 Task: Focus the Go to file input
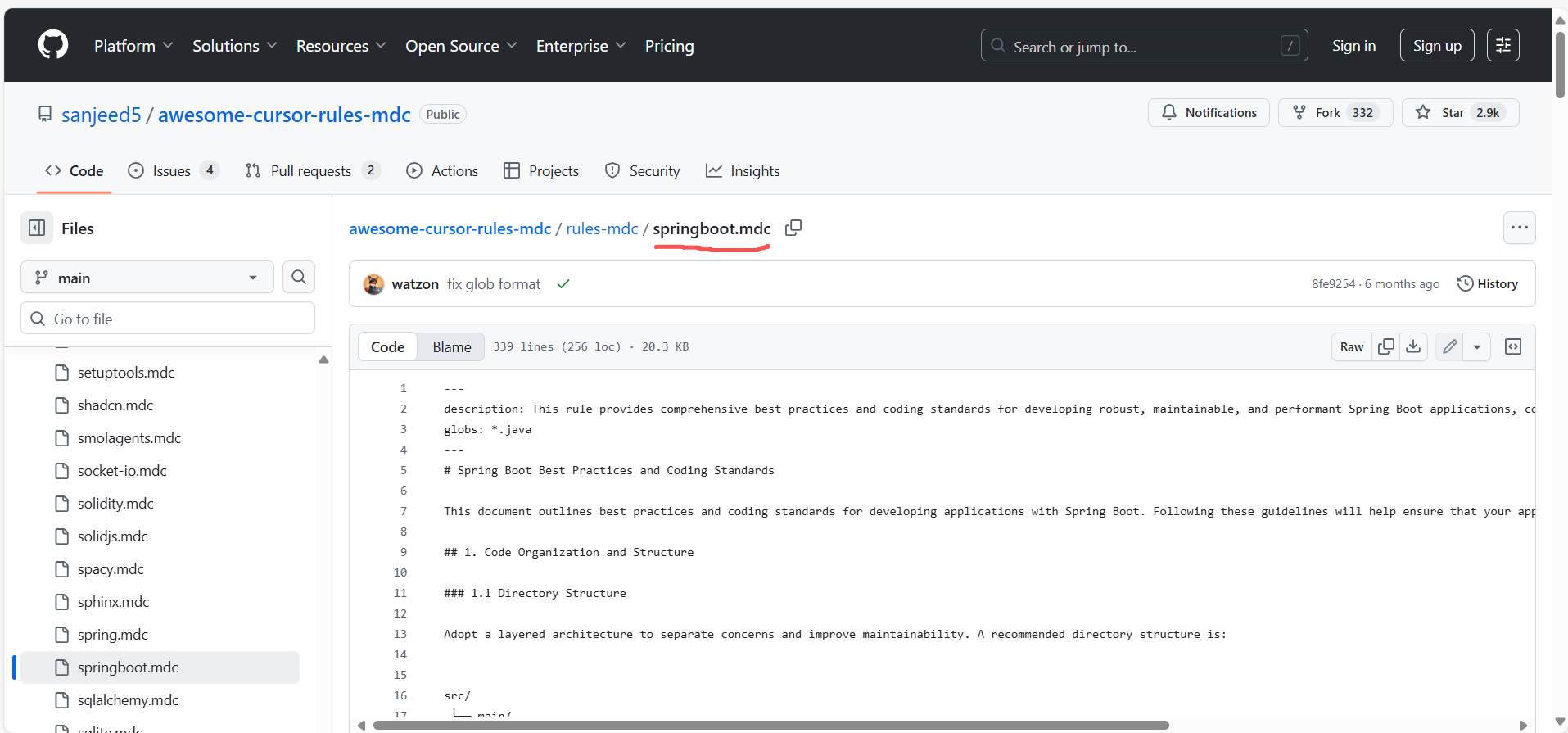(x=168, y=318)
